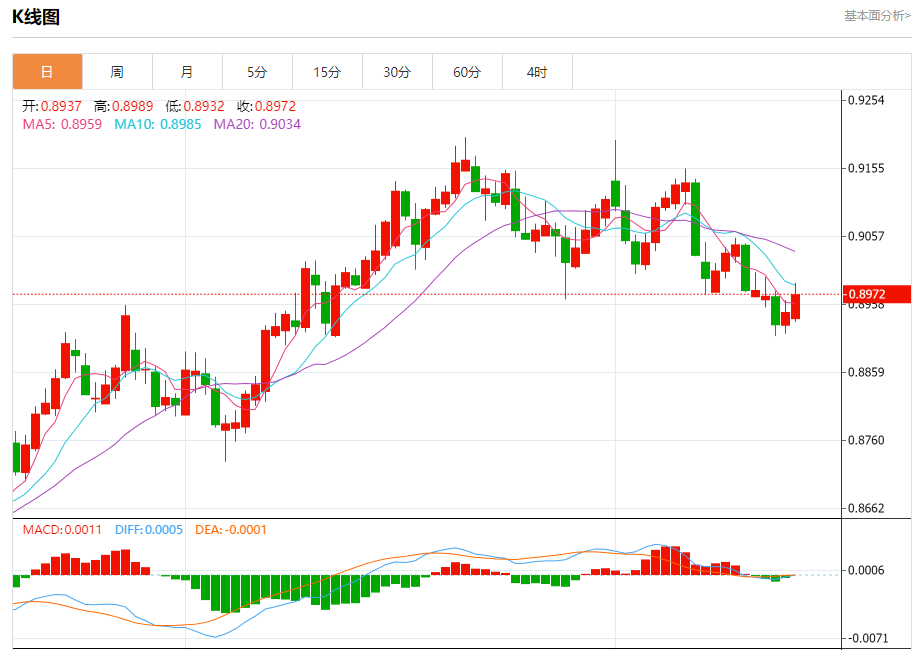Click the low price 低:0.8932
The height and width of the screenshot is (650, 915).
pos(195,106)
